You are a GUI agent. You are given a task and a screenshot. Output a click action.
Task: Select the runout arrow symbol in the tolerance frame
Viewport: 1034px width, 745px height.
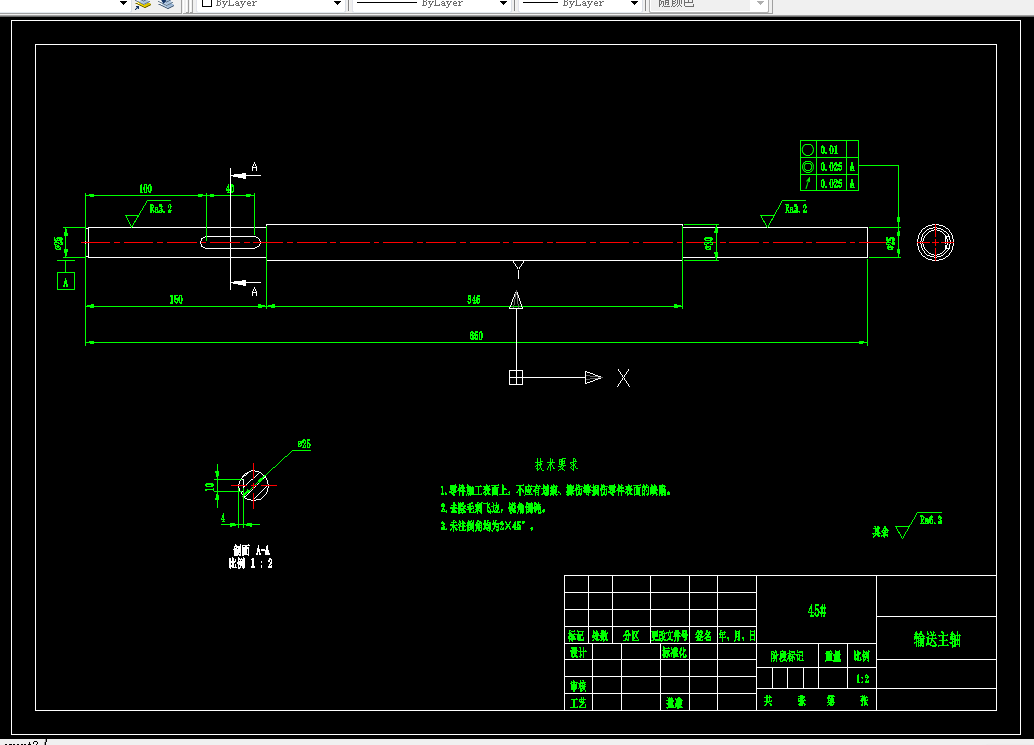click(808, 183)
